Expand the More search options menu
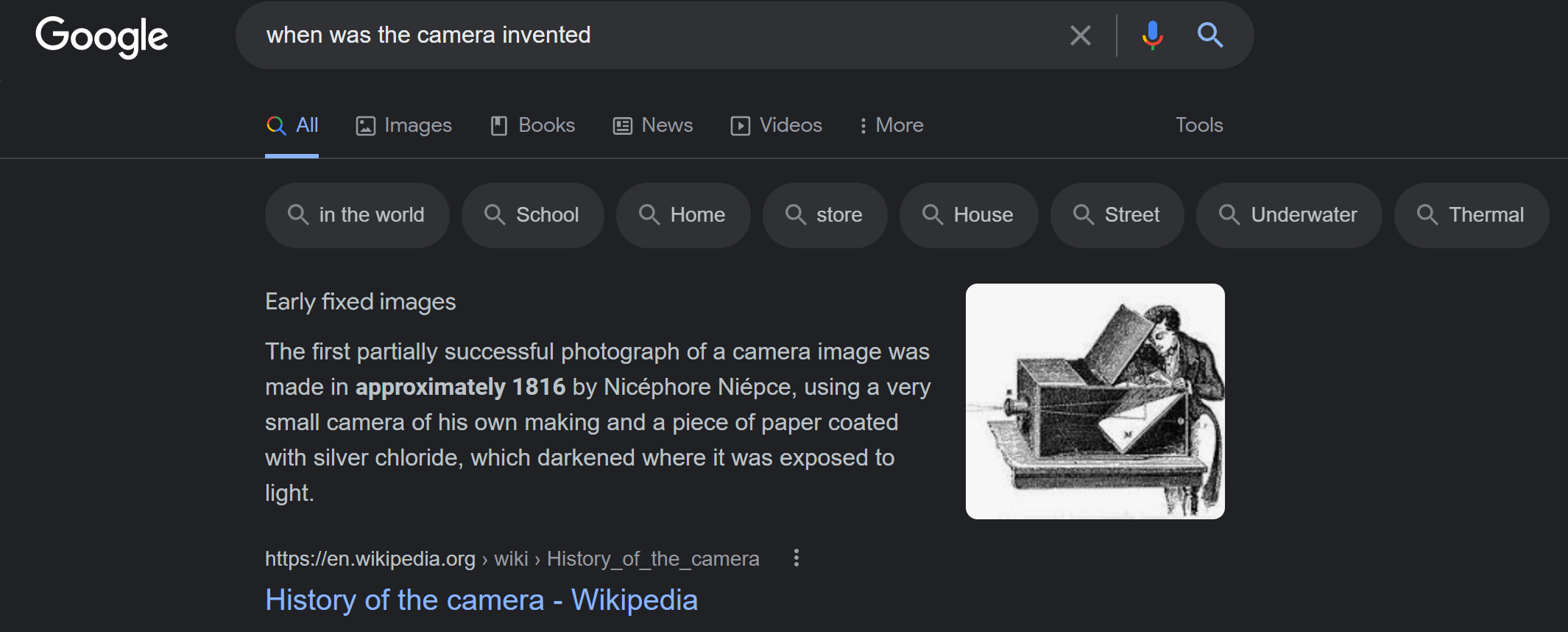 click(891, 125)
